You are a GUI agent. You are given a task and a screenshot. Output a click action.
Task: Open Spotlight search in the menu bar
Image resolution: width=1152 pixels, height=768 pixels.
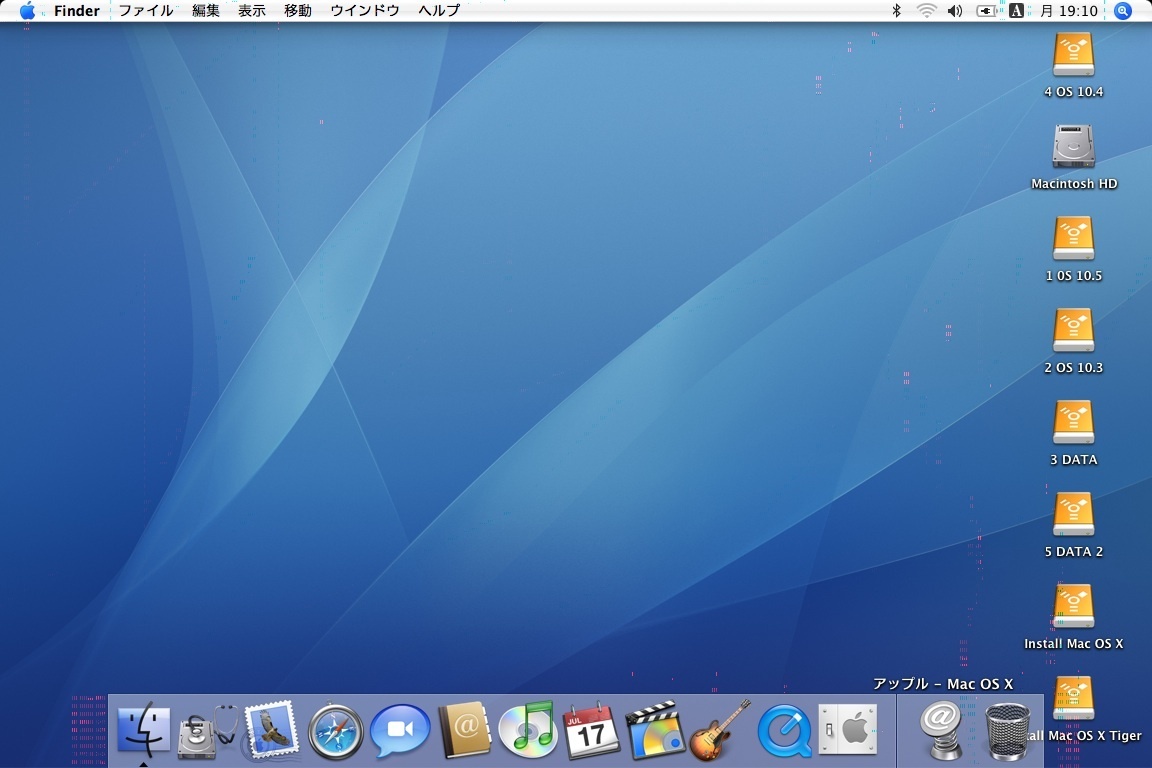[x=1123, y=10]
